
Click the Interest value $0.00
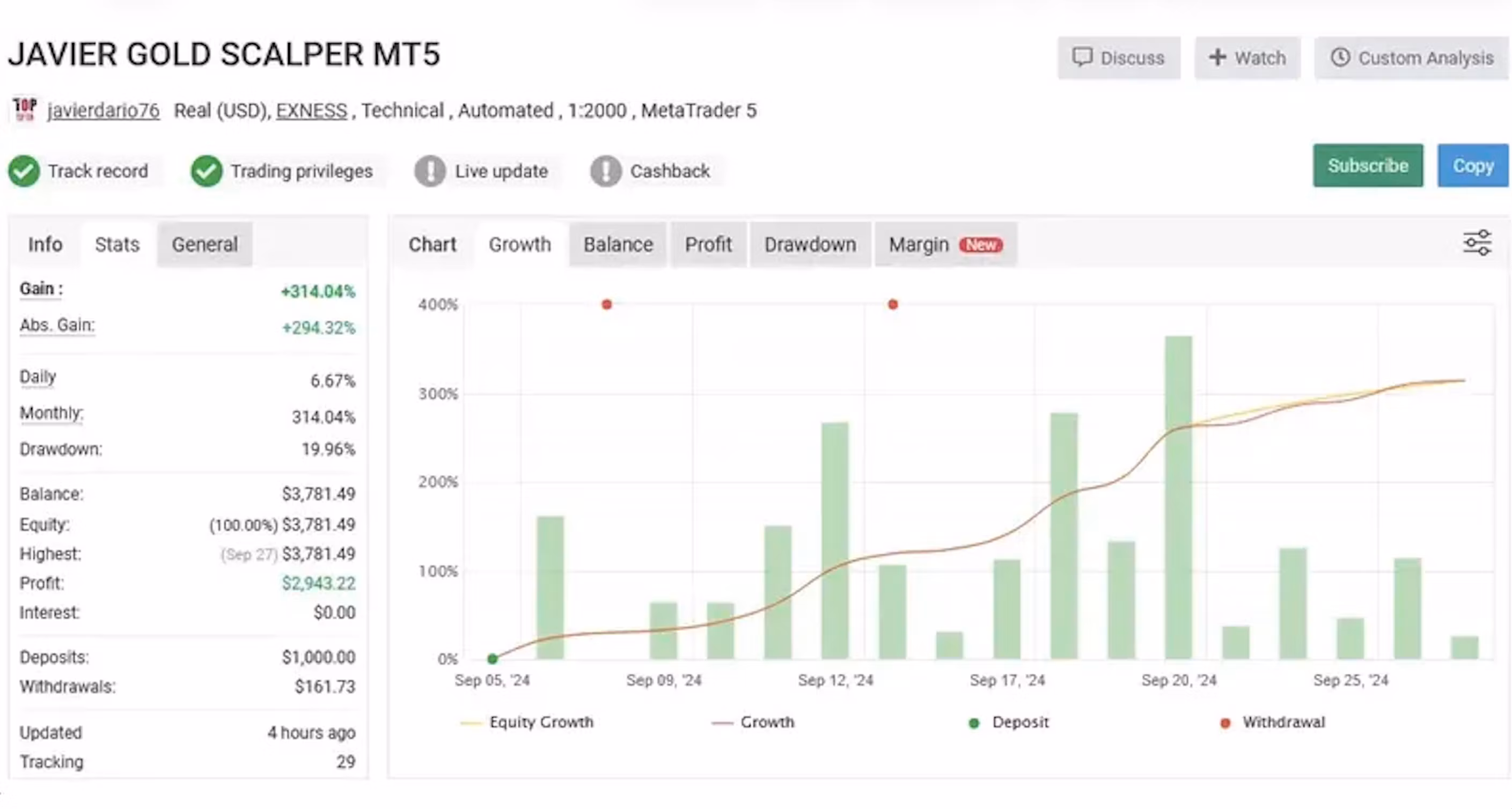(x=335, y=612)
